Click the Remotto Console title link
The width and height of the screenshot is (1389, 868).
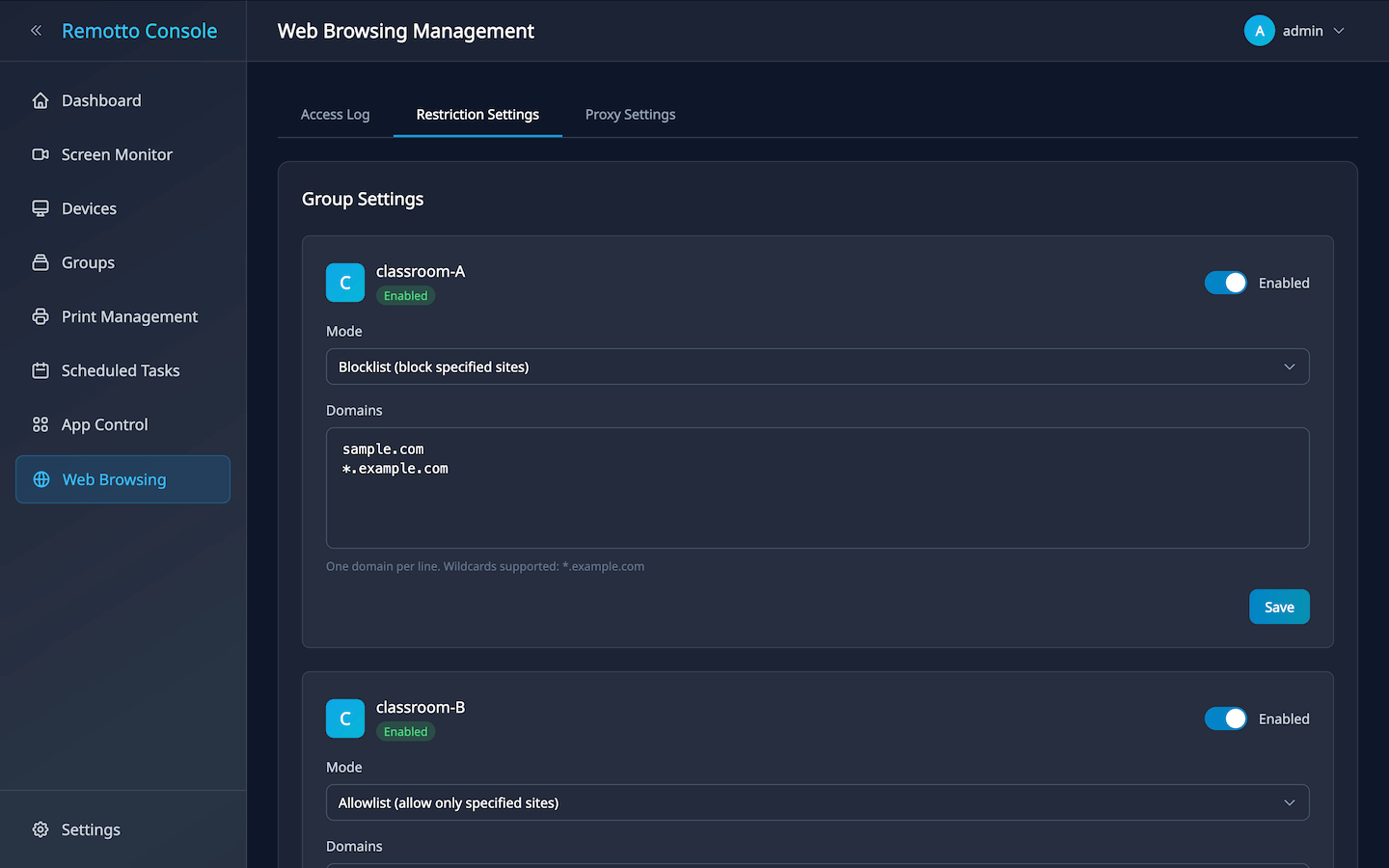(x=139, y=31)
